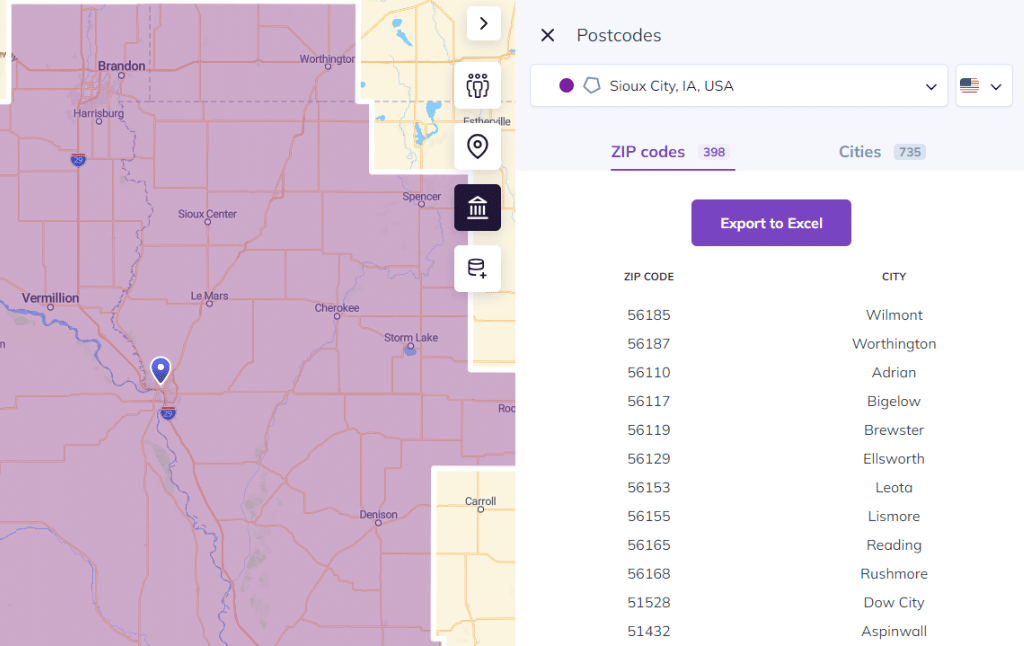Click the purple color dot for Sioux City
This screenshot has height=646, width=1024.
[566, 86]
